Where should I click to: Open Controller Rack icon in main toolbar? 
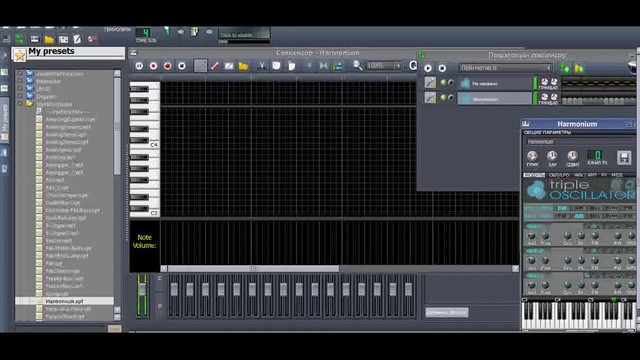point(92,39)
